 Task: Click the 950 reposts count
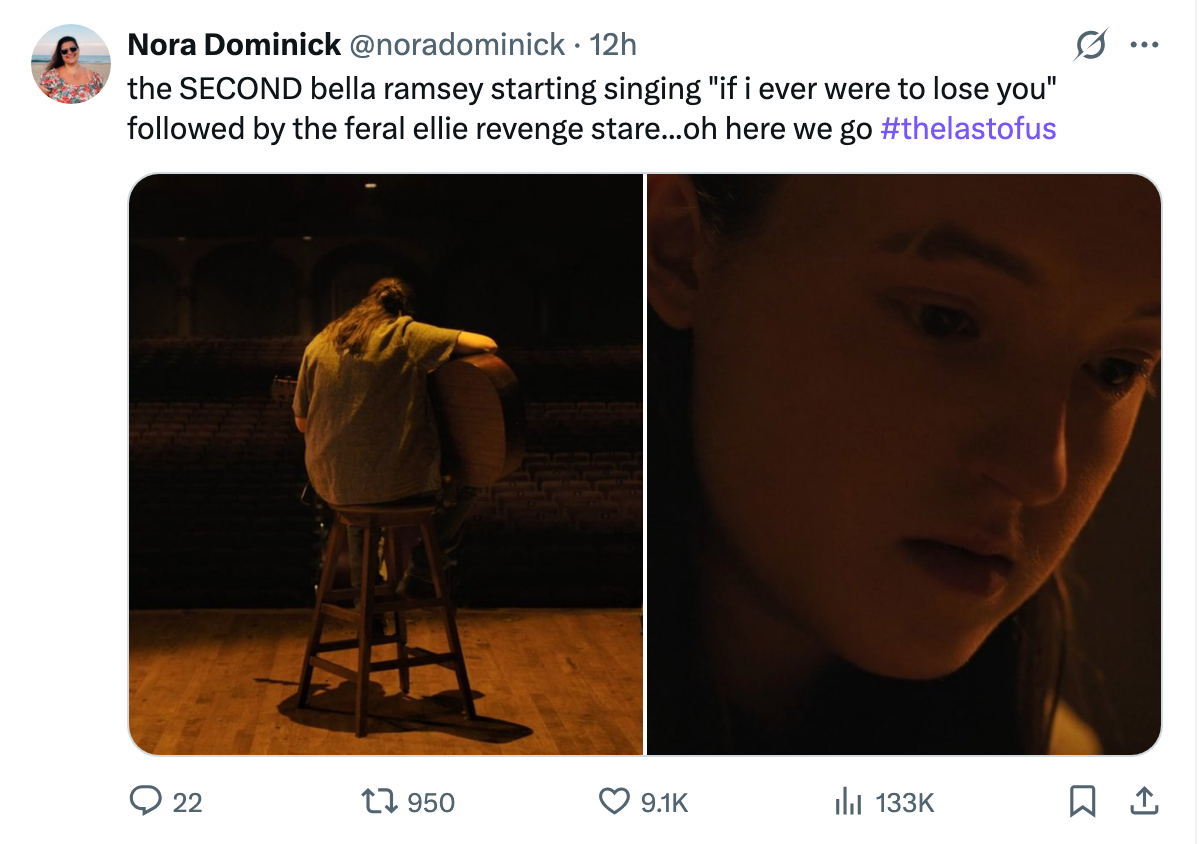click(432, 802)
